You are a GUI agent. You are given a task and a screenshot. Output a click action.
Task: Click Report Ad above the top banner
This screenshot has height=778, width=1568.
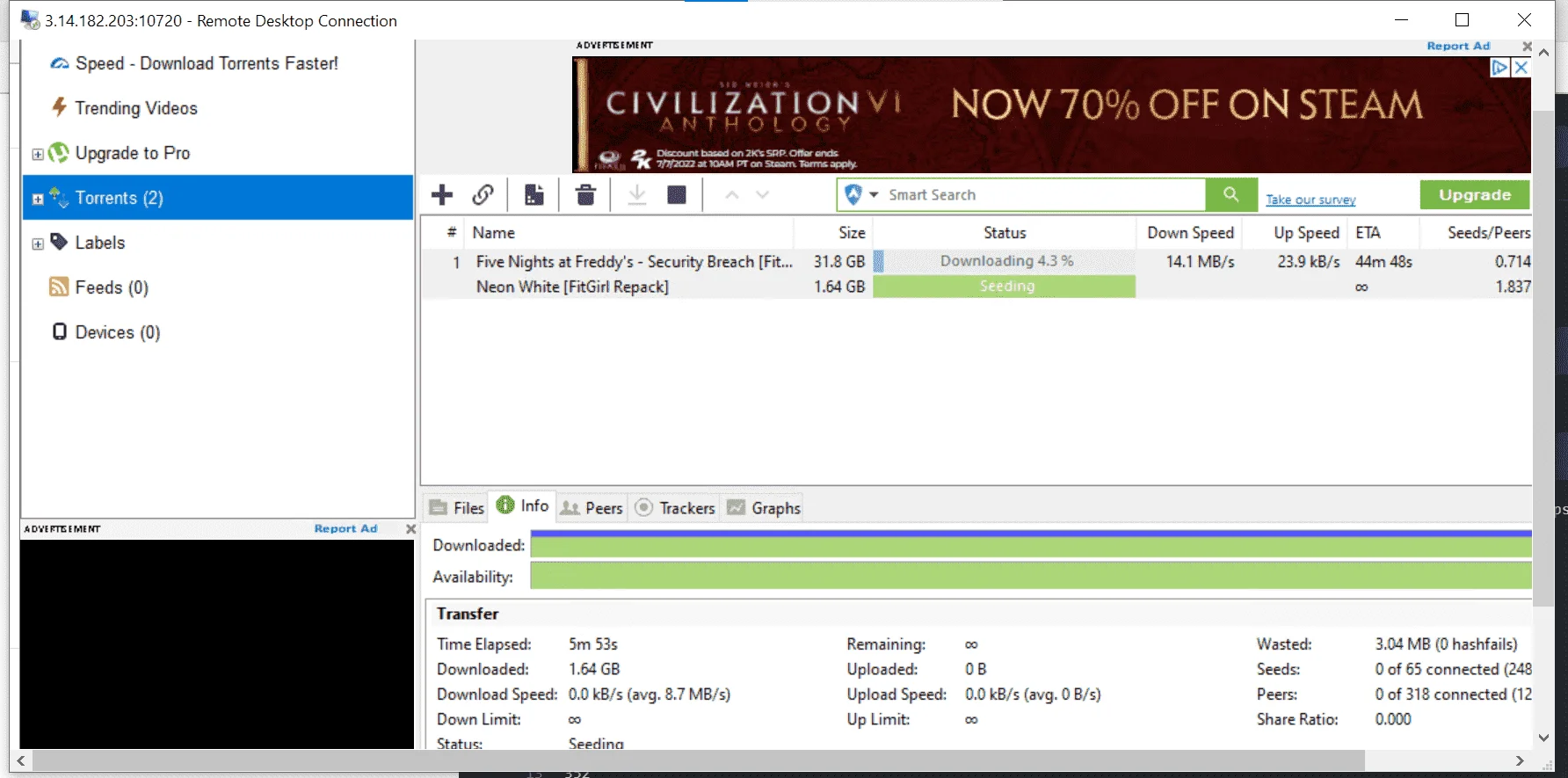(1458, 46)
